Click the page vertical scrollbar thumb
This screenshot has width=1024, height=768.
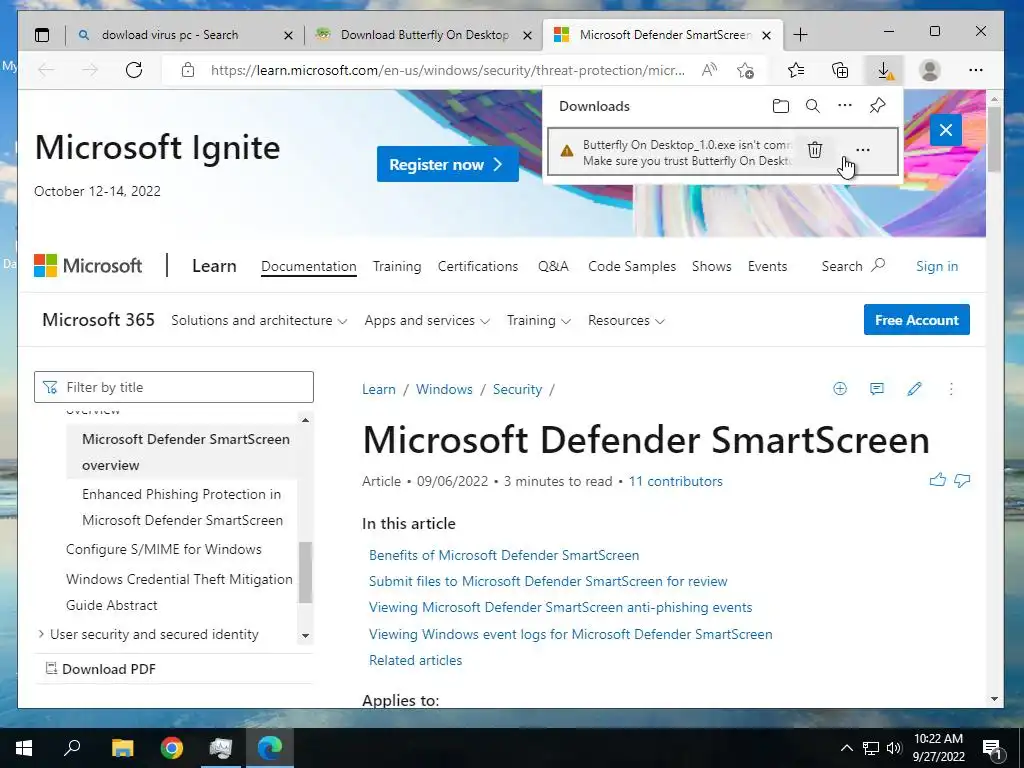click(994, 139)
